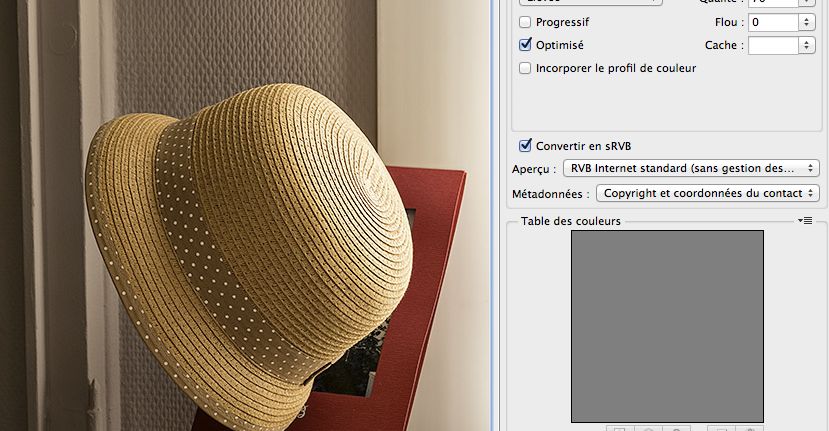Viewport: 829px width, 431px height.
Task: Open the Aperçu dropdown menu
Action: [691, 168]
